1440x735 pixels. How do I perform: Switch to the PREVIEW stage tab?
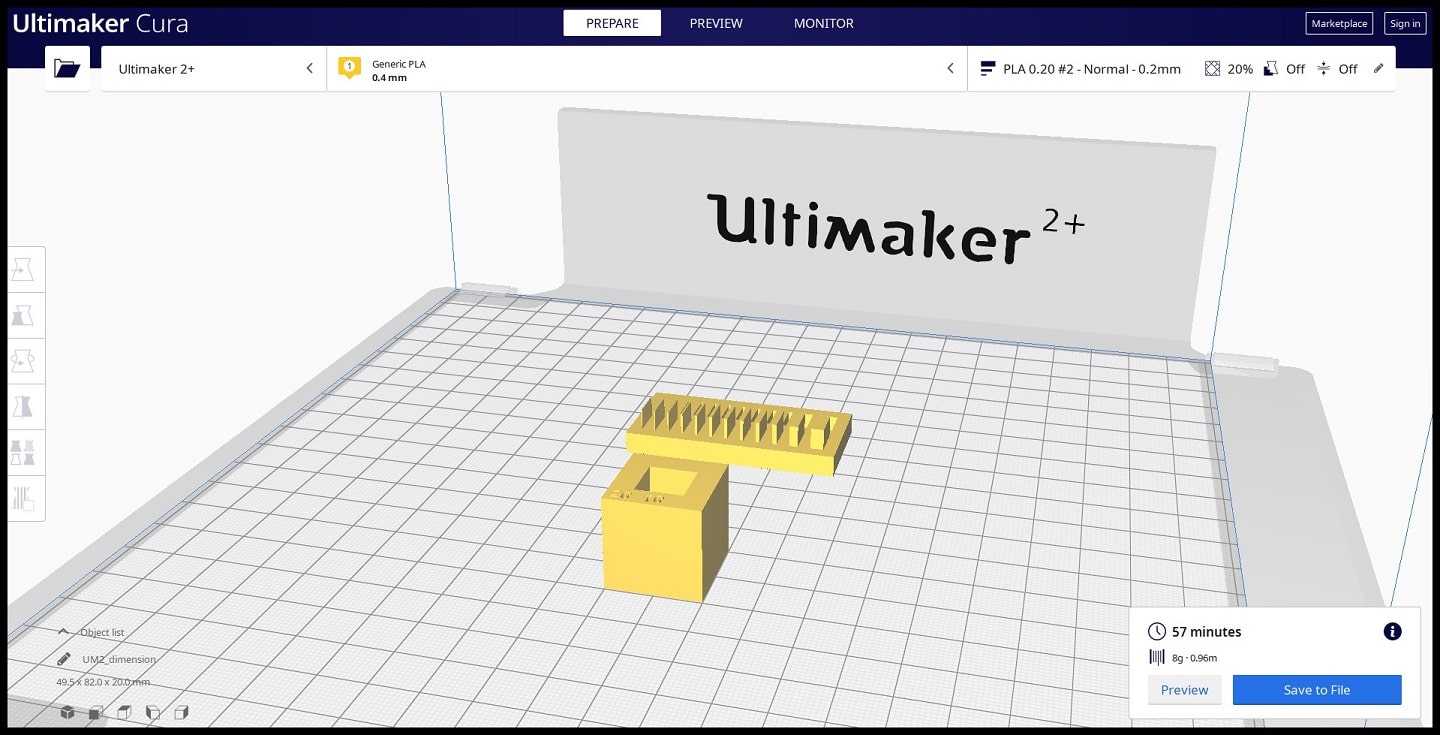[x=716, y=23]
